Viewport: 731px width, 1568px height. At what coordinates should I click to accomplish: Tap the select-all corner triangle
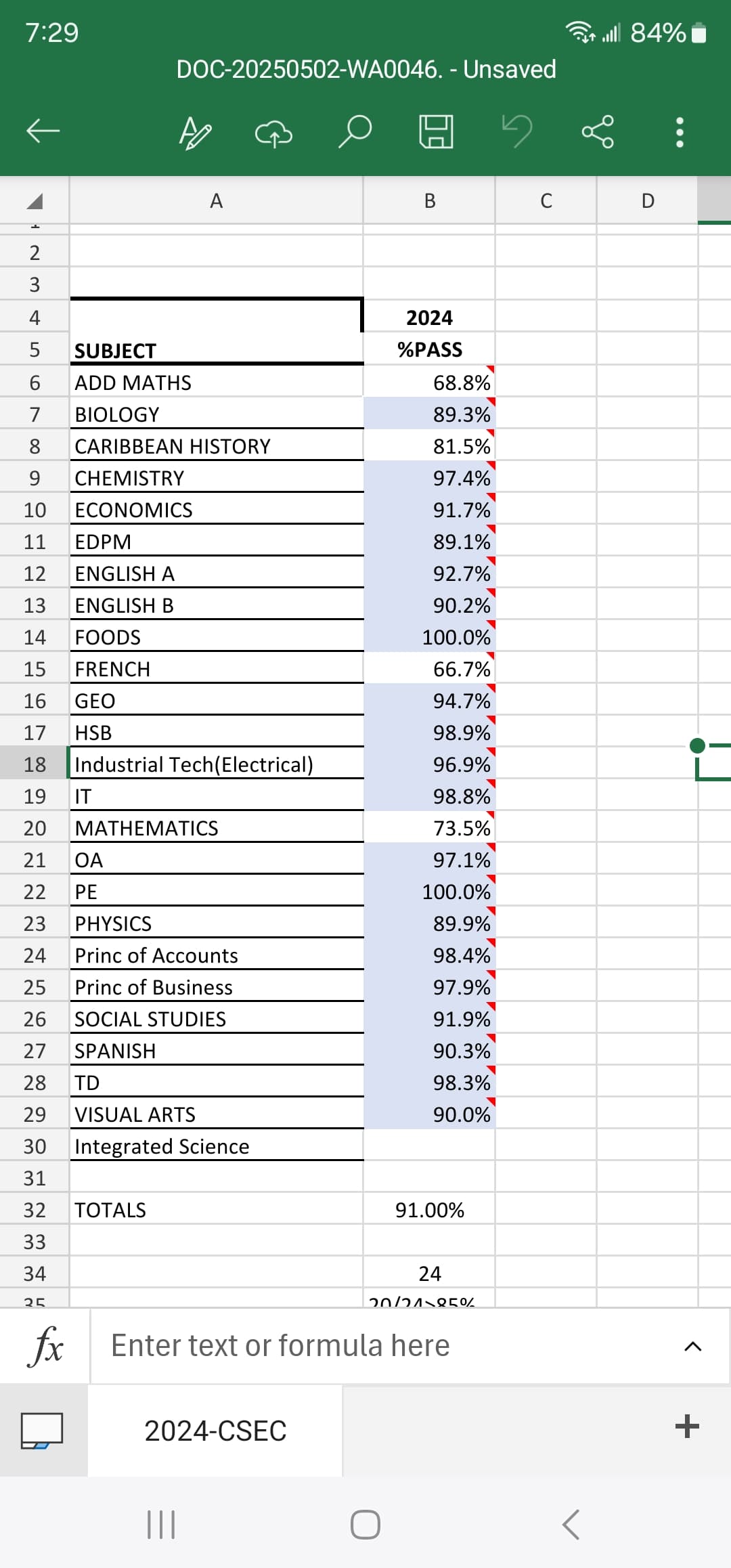pos(35,201)
